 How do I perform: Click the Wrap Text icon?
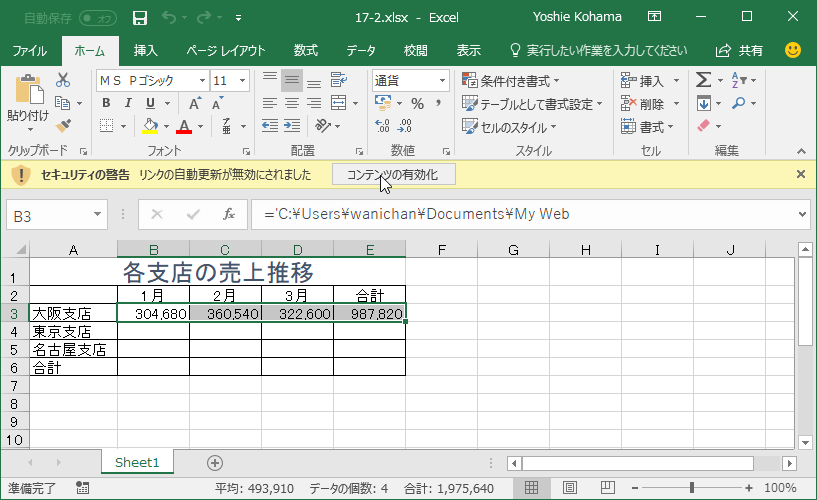tap(339, 80)
